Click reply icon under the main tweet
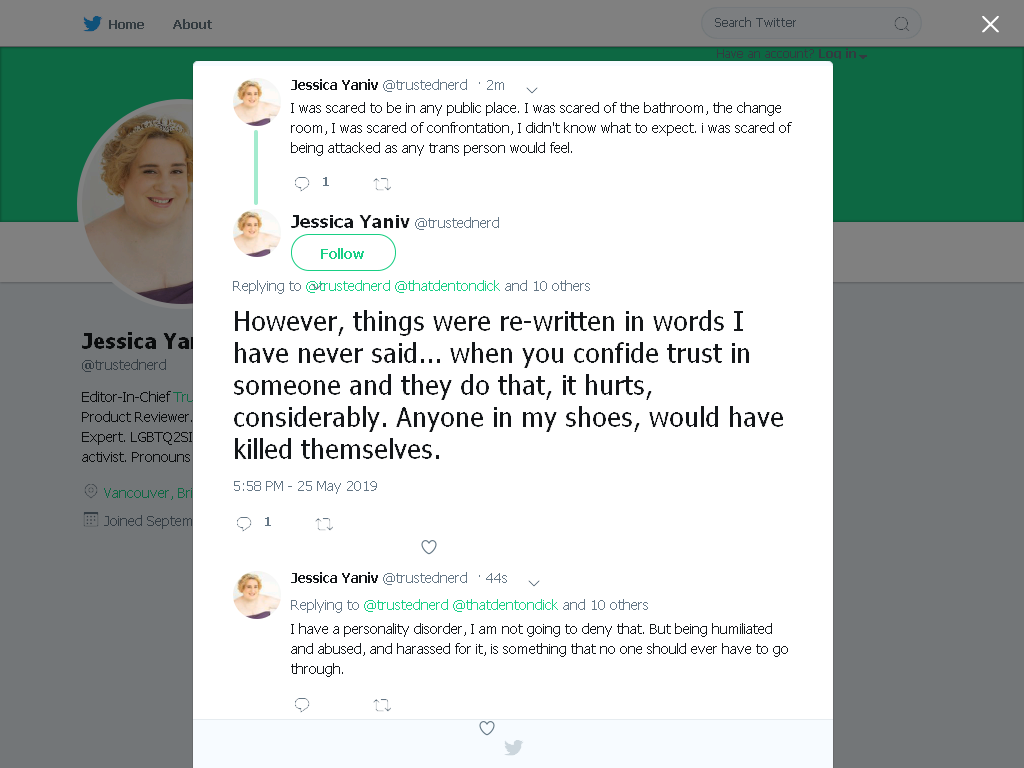1024x768 pixels. 244,523
